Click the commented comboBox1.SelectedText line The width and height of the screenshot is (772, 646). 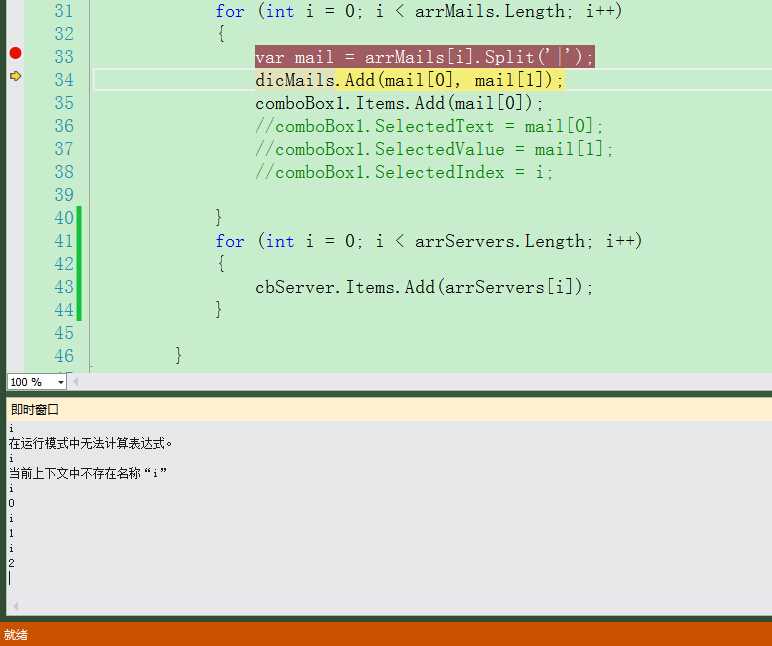point(429,126)
